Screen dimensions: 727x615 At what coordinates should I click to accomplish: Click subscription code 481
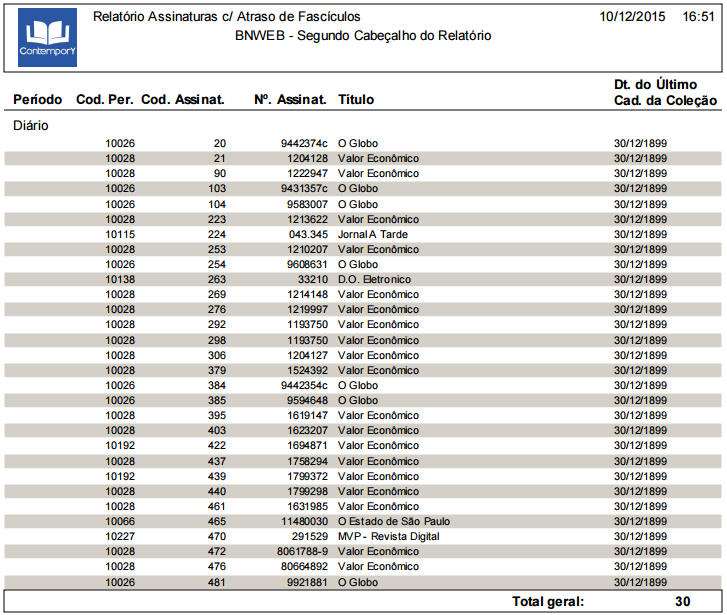pyautogui.click(x=217, y=583)
